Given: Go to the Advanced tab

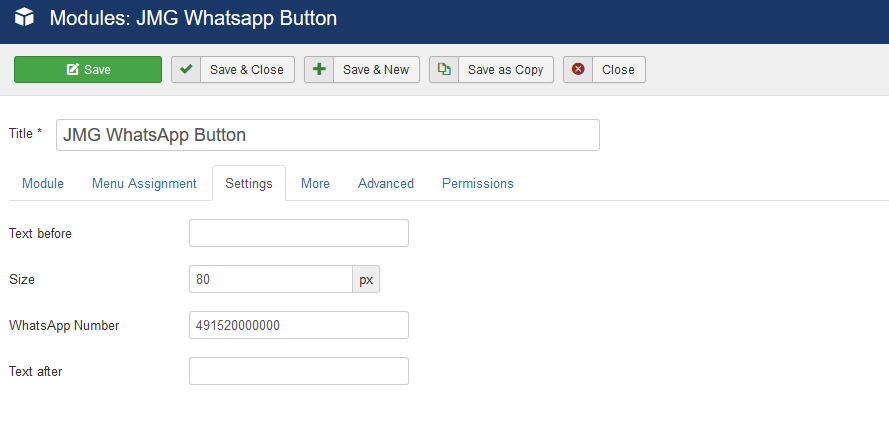Looking at the screenshot, I should coord(386,184).
